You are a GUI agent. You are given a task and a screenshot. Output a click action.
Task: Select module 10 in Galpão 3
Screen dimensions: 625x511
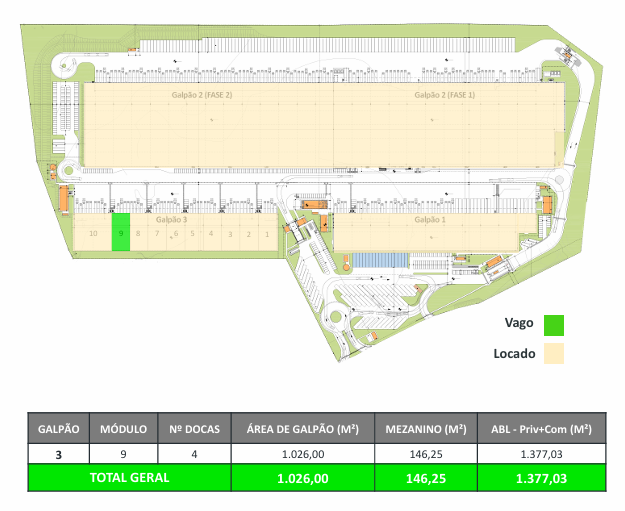92,233
